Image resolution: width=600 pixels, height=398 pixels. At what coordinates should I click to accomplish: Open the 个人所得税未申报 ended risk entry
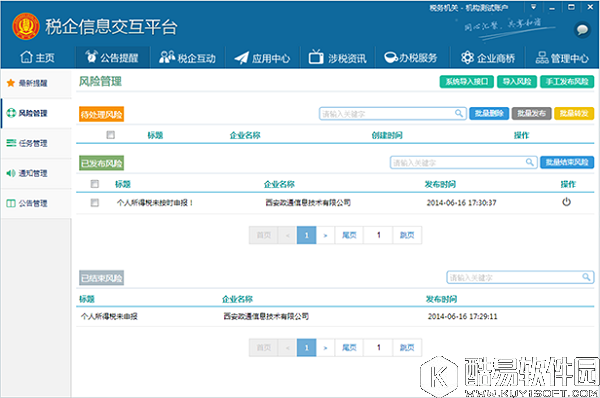click(x=109, y=316)
